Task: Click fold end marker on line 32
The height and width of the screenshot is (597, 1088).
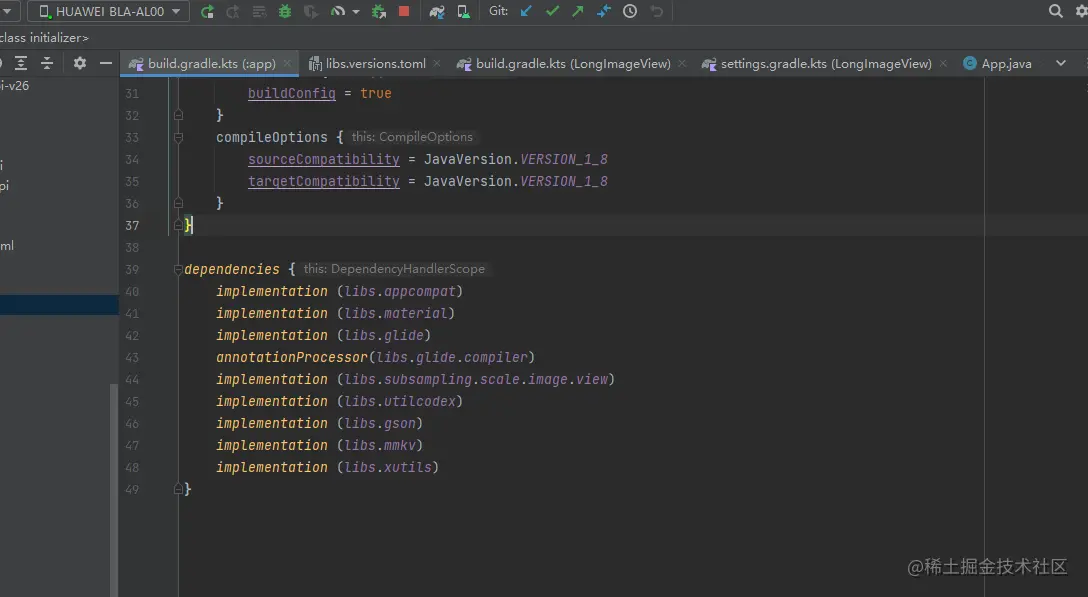Action: (x=178, y=115)
